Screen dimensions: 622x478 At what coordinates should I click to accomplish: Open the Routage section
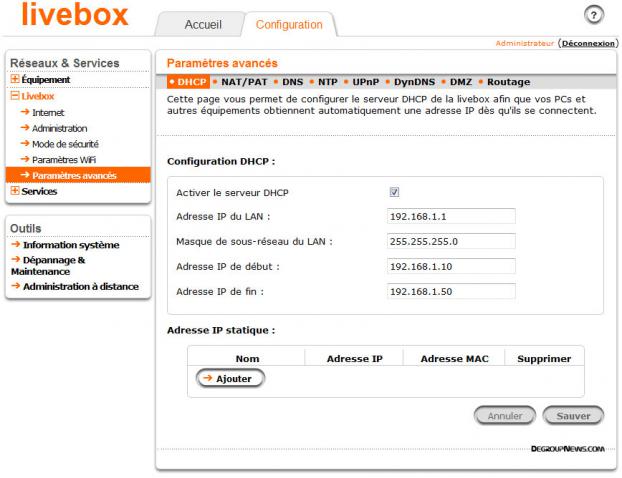click(507, 82)
